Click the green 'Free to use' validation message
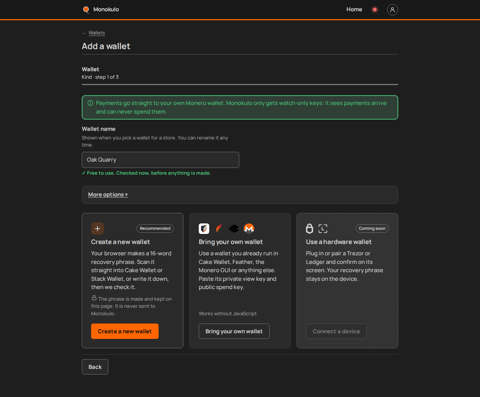This screenshot has height=397, width=480. click(146, 173)
